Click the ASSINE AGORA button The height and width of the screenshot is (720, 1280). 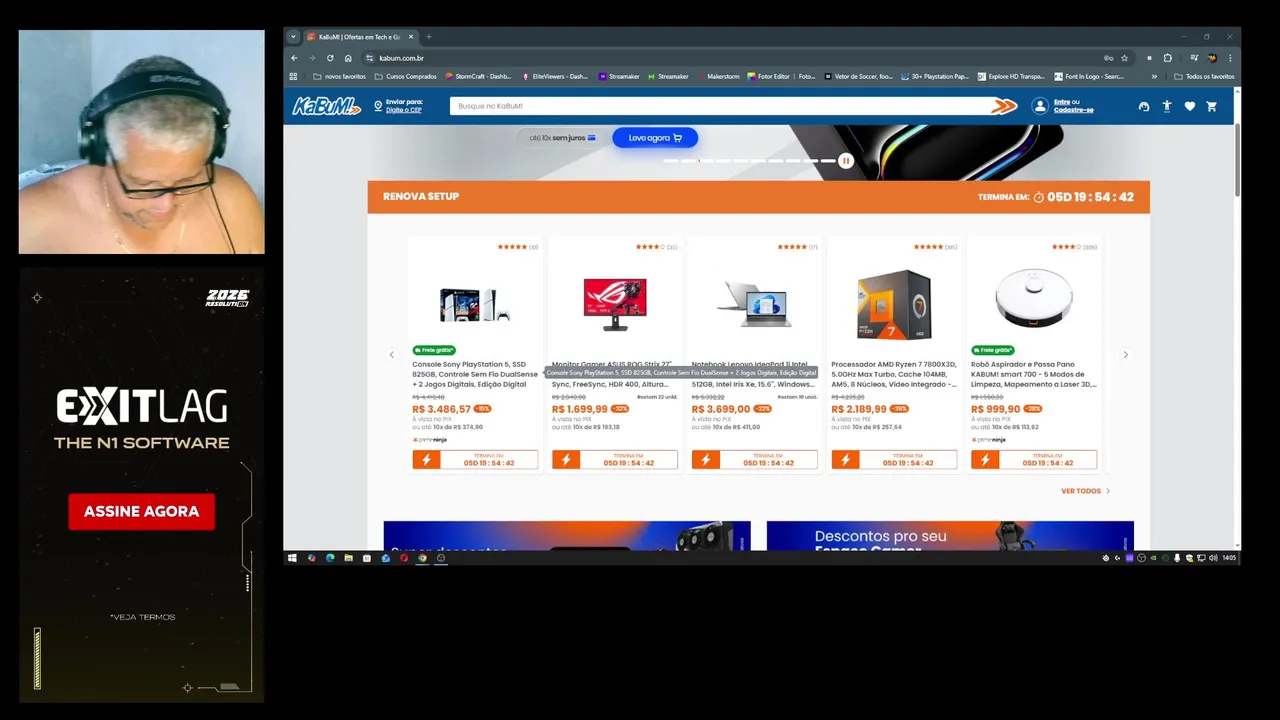pyautogui.click(x=141, y=511)
